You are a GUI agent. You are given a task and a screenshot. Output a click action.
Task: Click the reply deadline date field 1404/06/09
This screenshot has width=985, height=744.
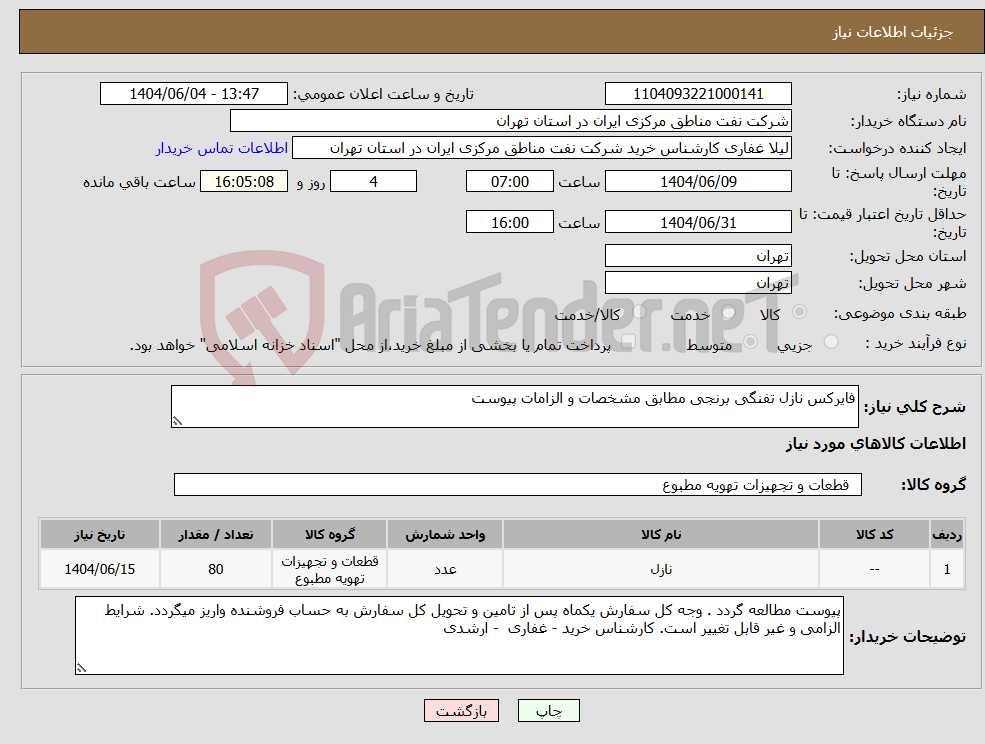697,181
